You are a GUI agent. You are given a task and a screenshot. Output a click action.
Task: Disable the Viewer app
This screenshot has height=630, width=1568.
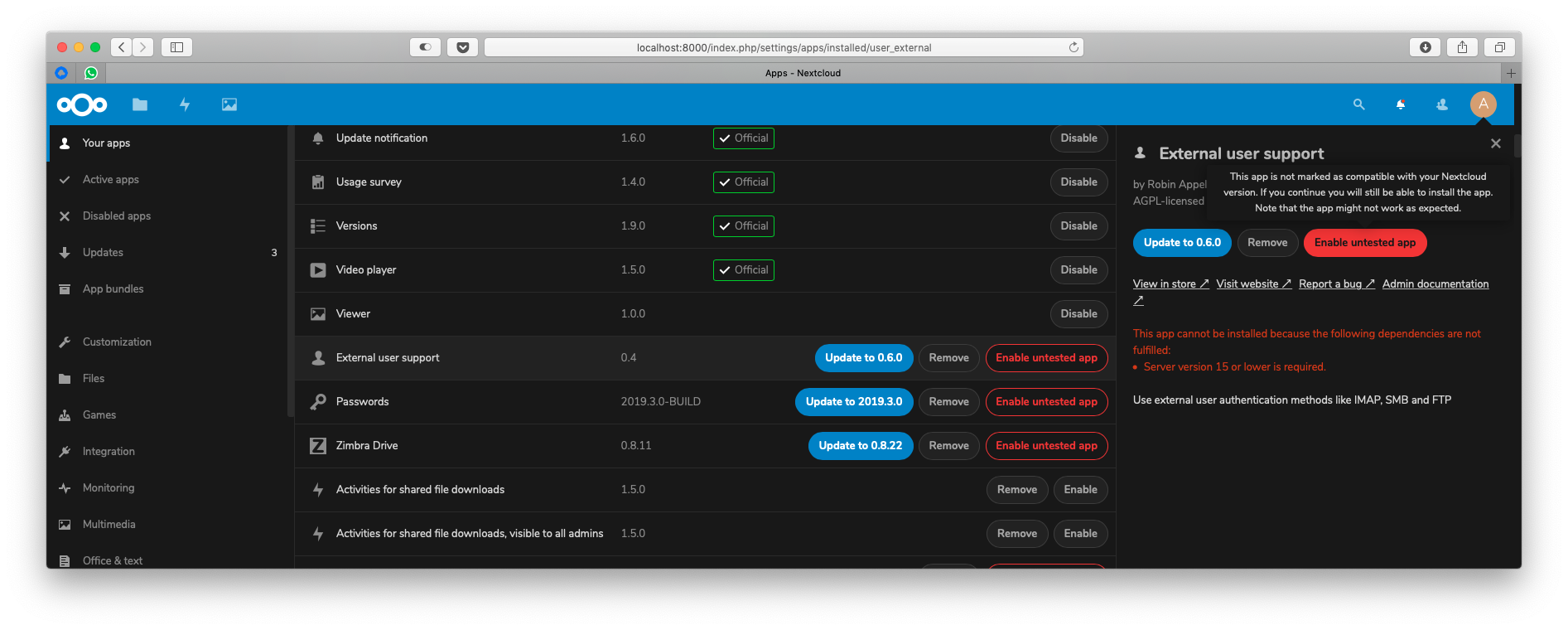pos(1078,314)
